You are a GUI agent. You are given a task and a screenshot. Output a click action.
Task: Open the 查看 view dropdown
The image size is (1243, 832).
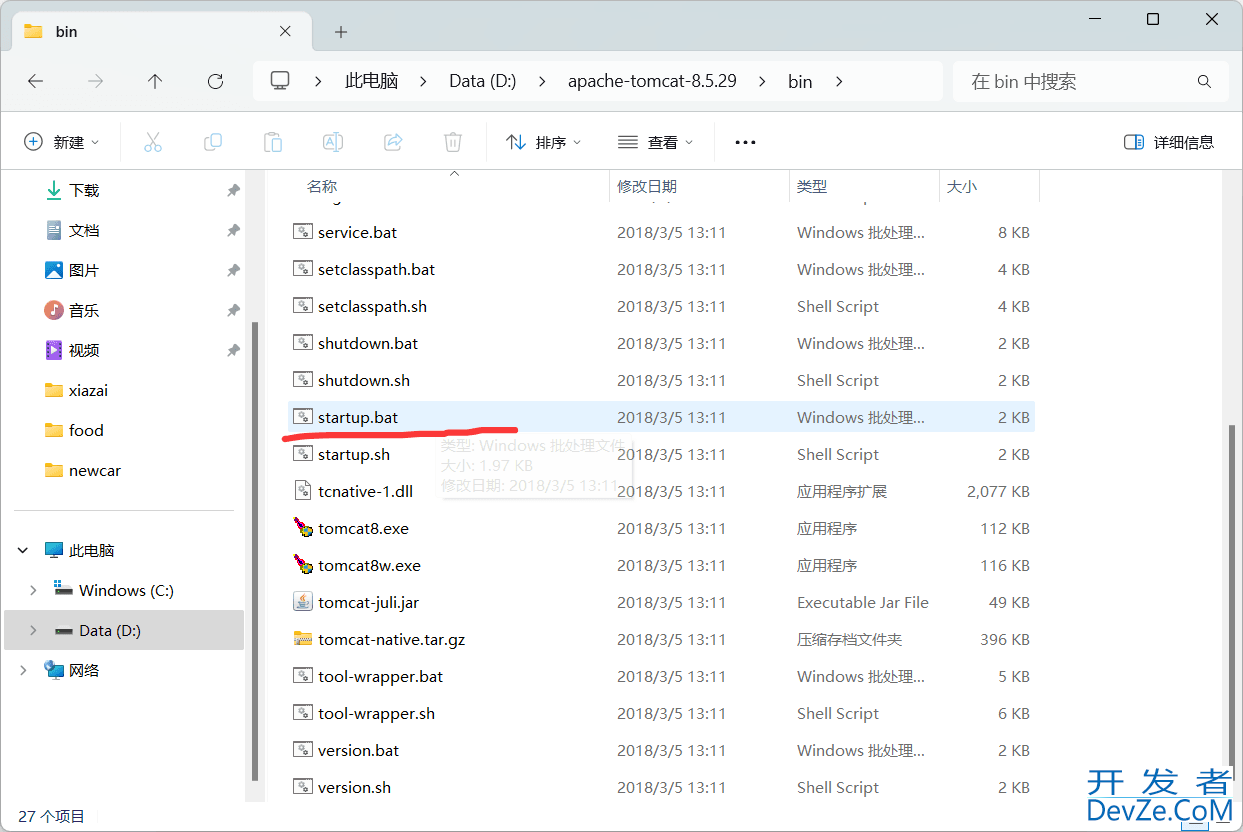point(656,142)
